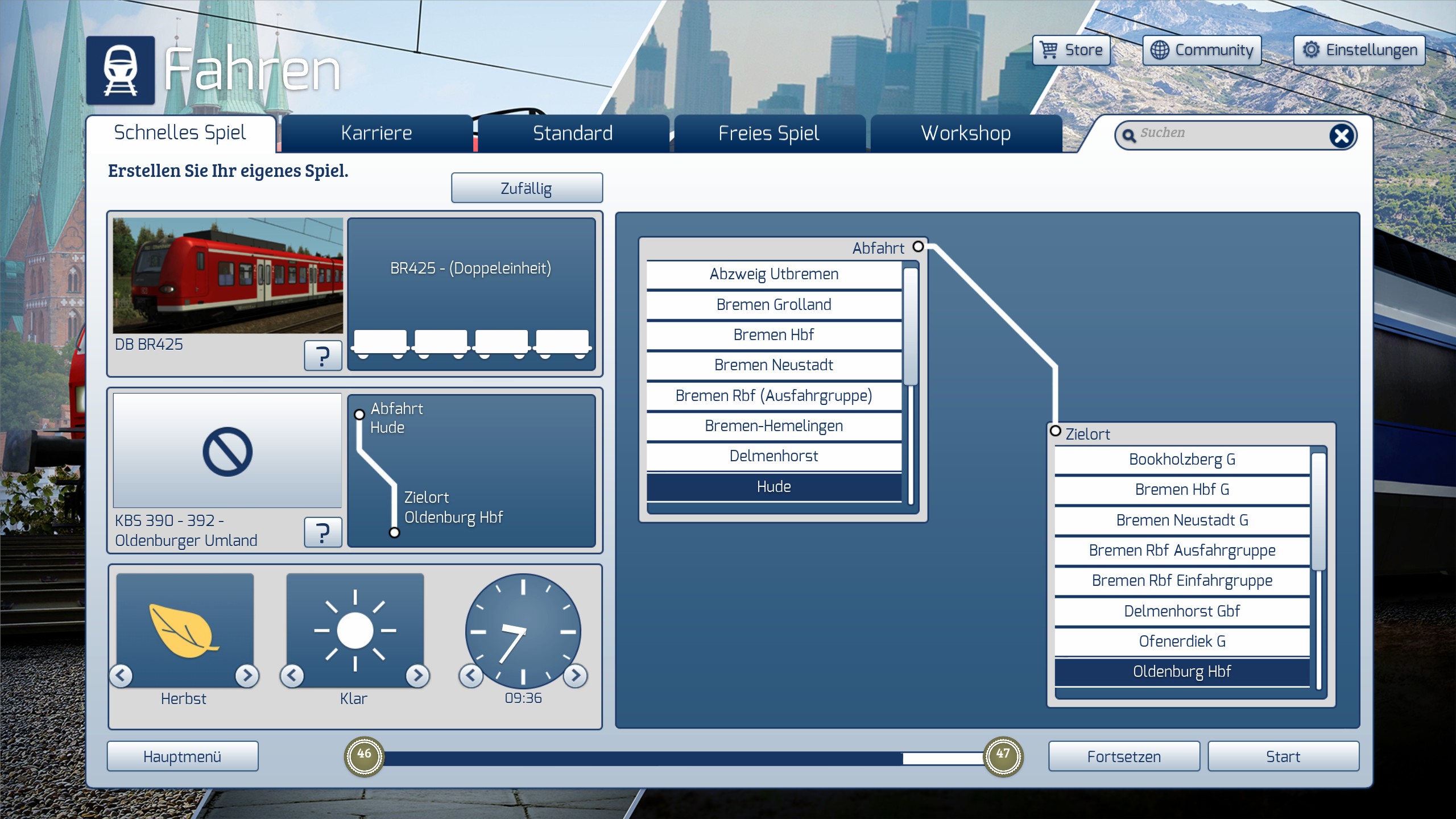Click the help icon for the KBS 390 route
Viewport: 1456px width, 819px height.
[322, 532]
